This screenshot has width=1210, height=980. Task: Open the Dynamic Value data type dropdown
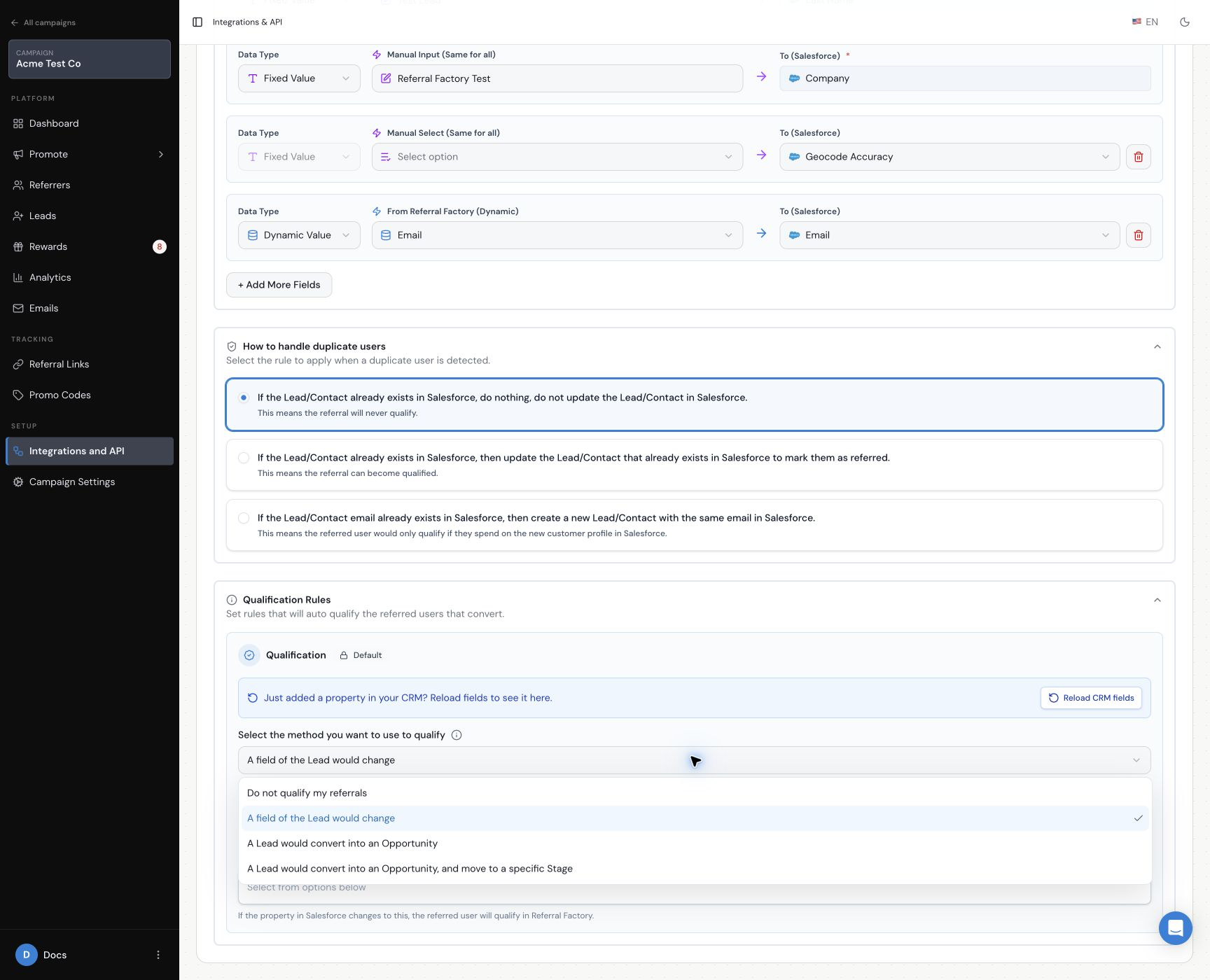299,235
